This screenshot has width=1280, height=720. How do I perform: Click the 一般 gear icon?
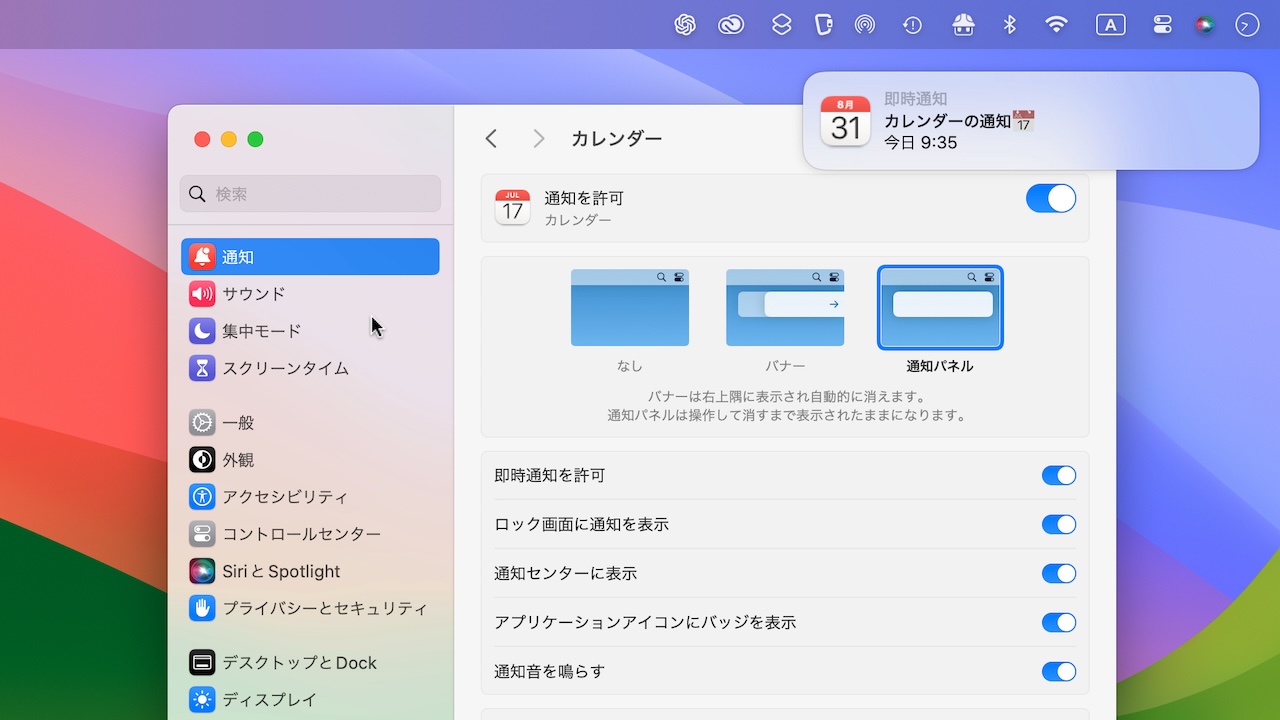pyautogui.click(x=202, y=423)
